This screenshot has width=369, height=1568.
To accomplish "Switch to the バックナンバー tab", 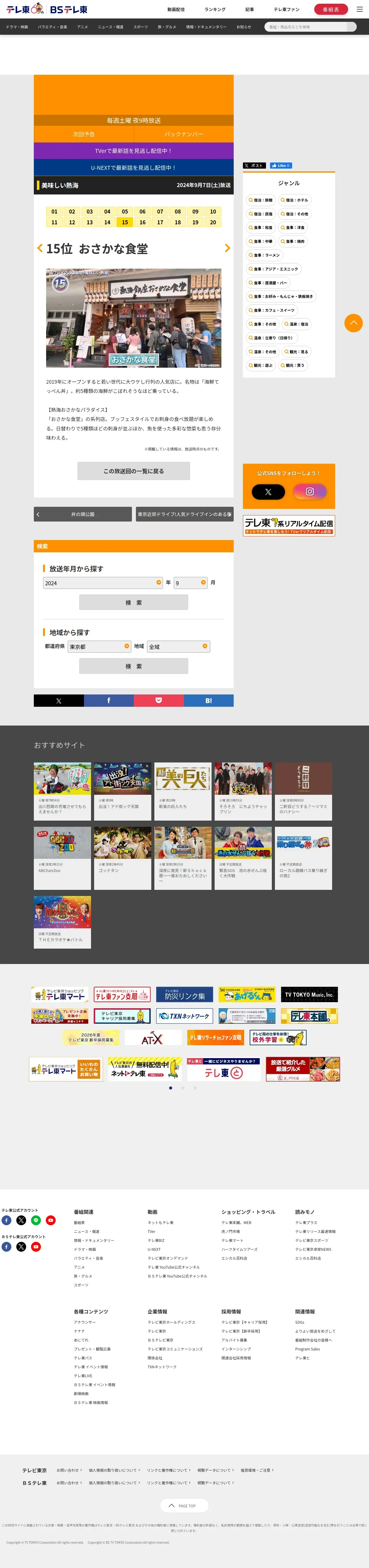I will (184, 134).
